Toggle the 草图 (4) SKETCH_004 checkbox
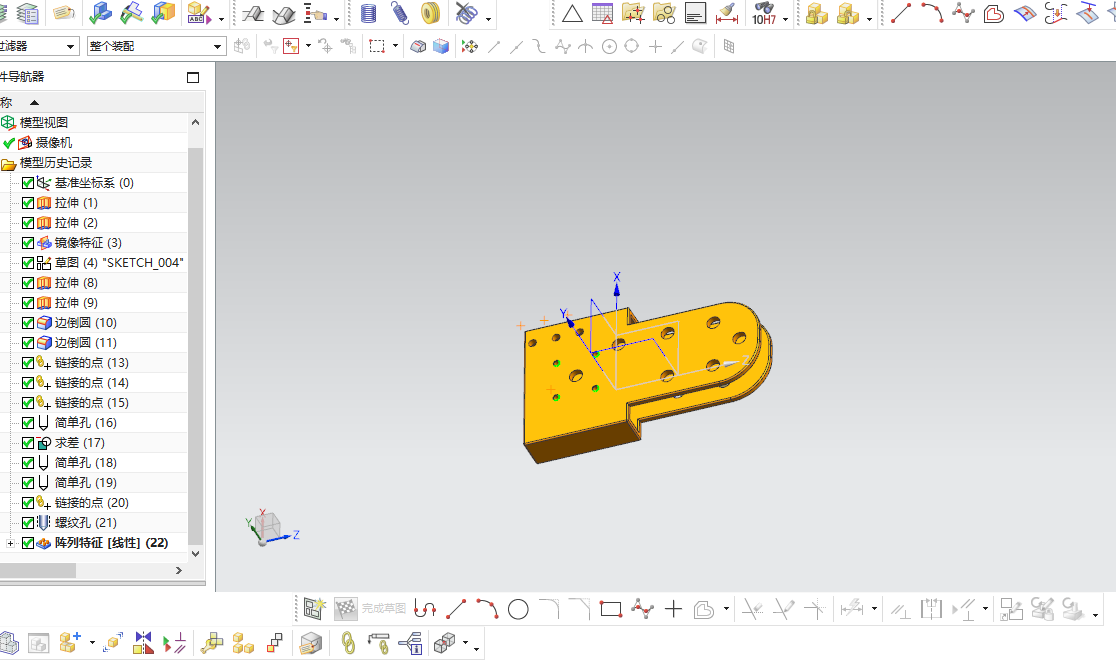Screen dimensions: 1116x660 [x=28, y=263]
